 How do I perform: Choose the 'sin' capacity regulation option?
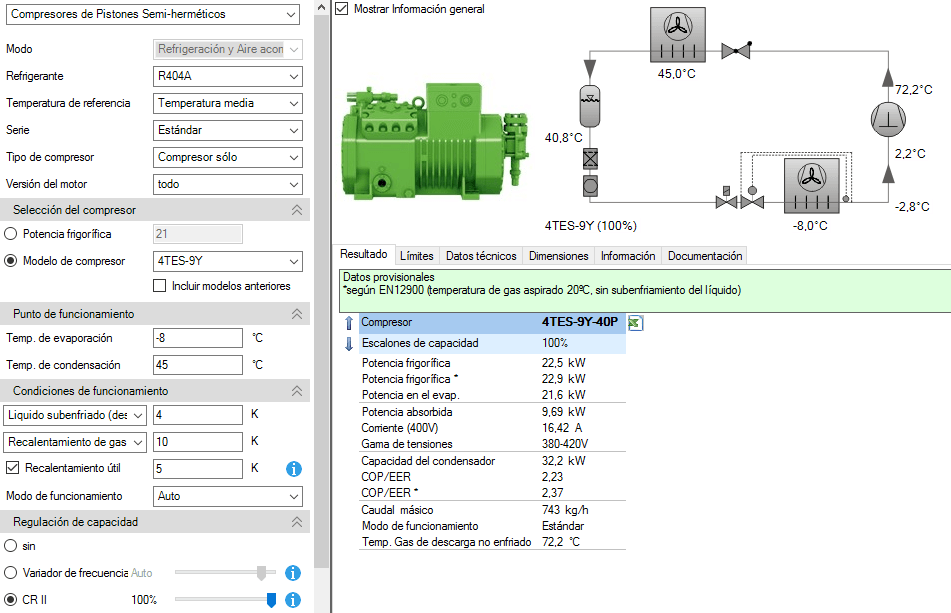11,546
